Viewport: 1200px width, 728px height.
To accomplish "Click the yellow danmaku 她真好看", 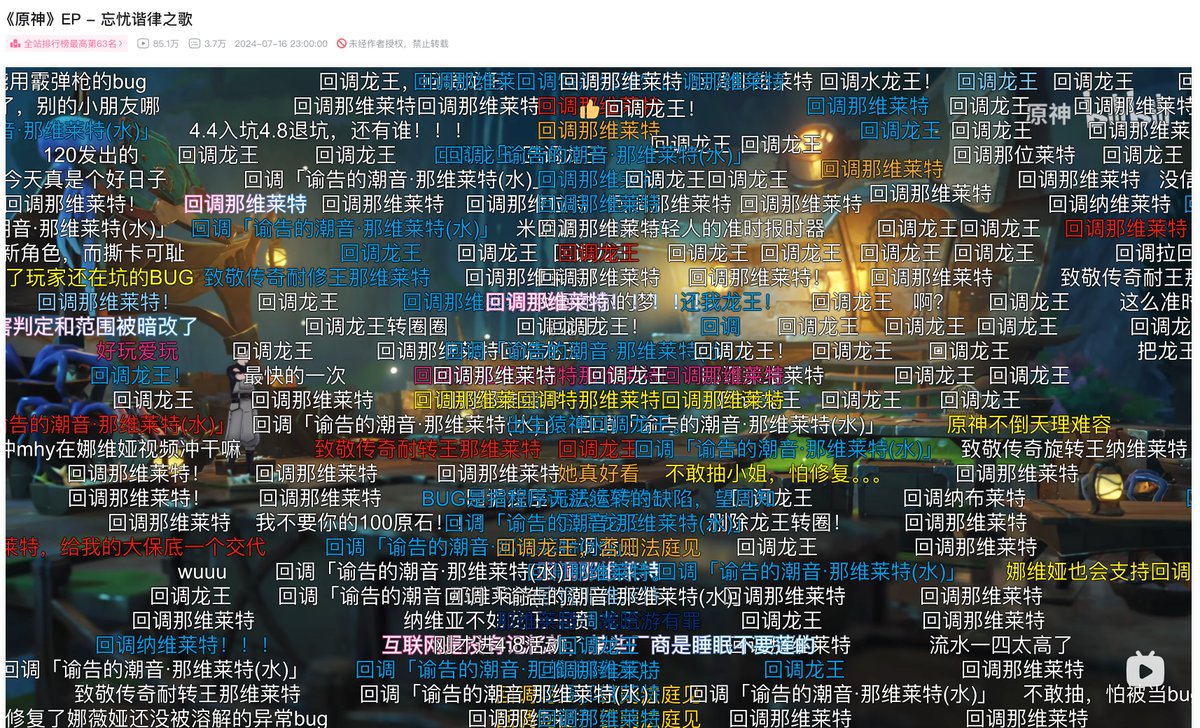I will (598, 473).
